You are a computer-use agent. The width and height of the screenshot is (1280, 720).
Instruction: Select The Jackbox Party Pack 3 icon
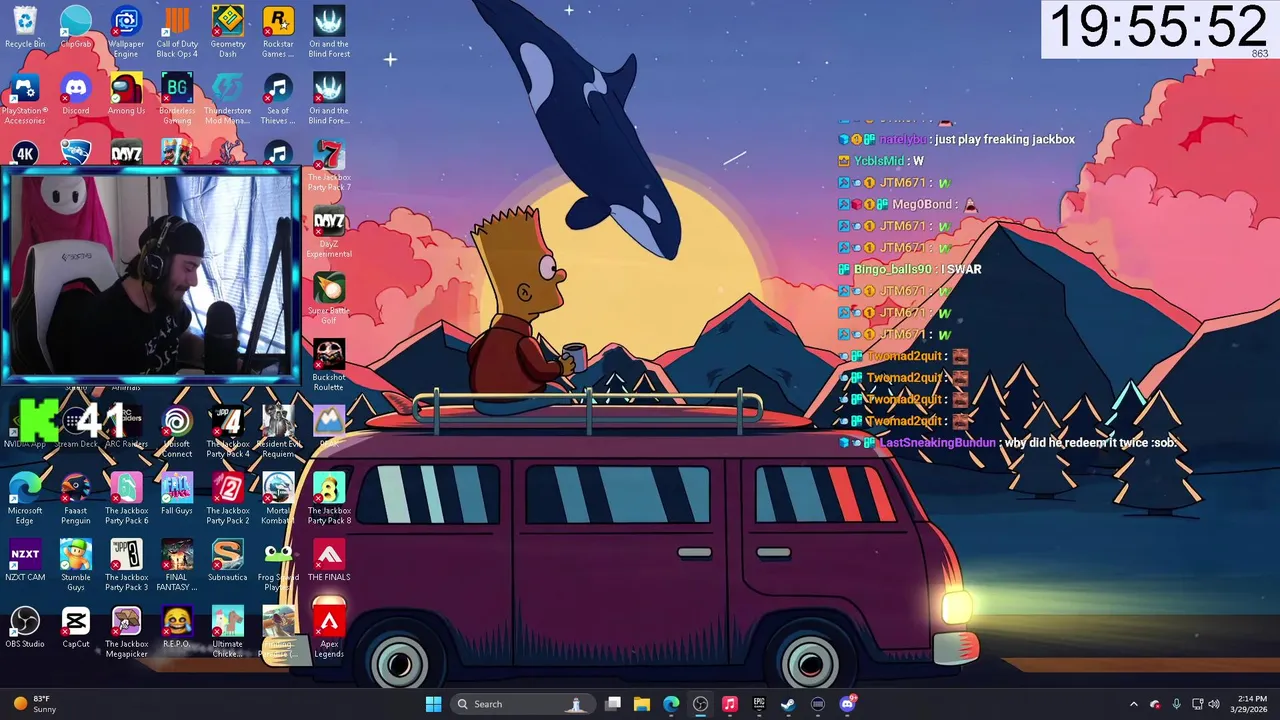(126, 566)
